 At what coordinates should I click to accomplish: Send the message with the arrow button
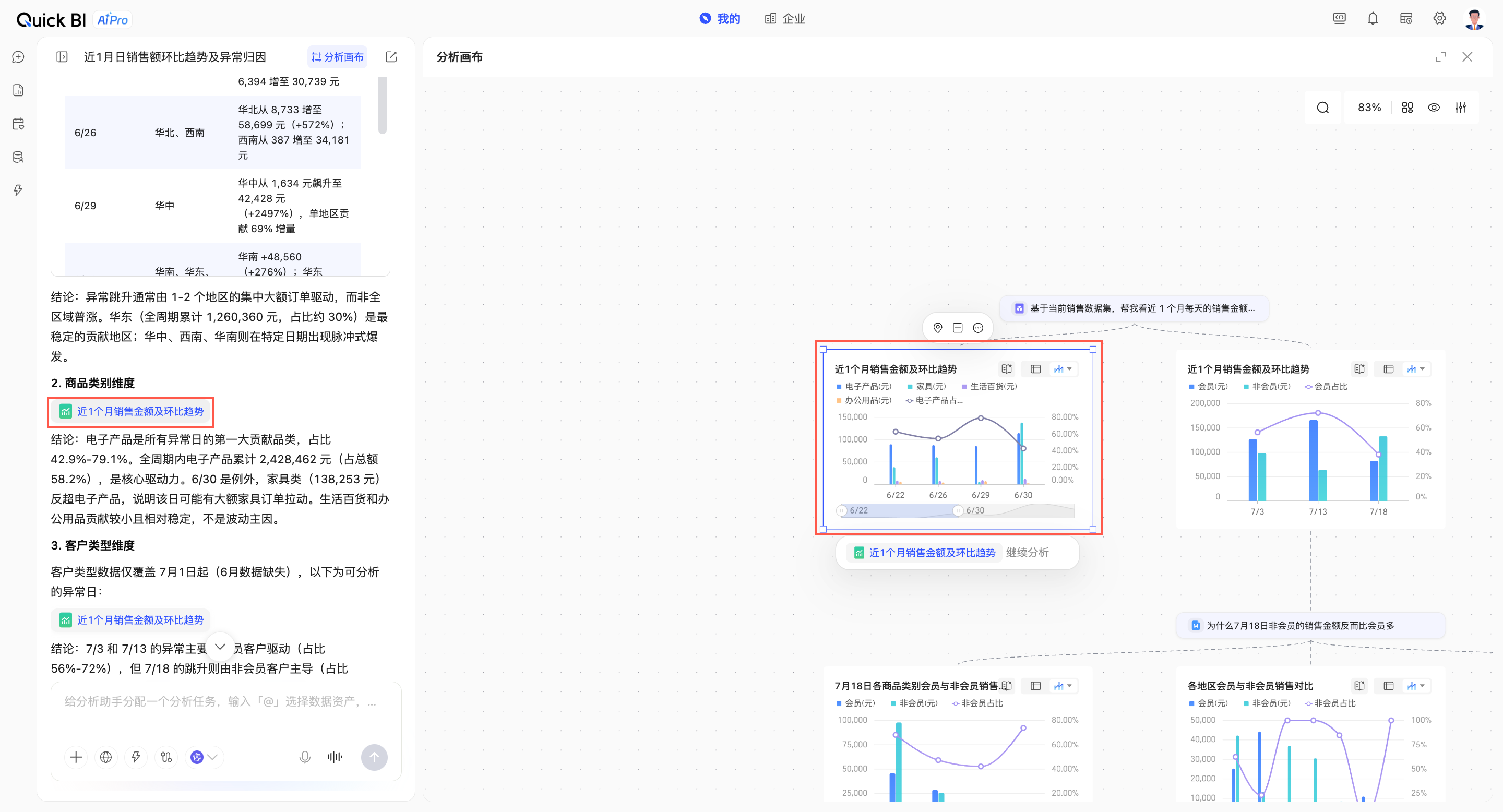coord(374,757)
